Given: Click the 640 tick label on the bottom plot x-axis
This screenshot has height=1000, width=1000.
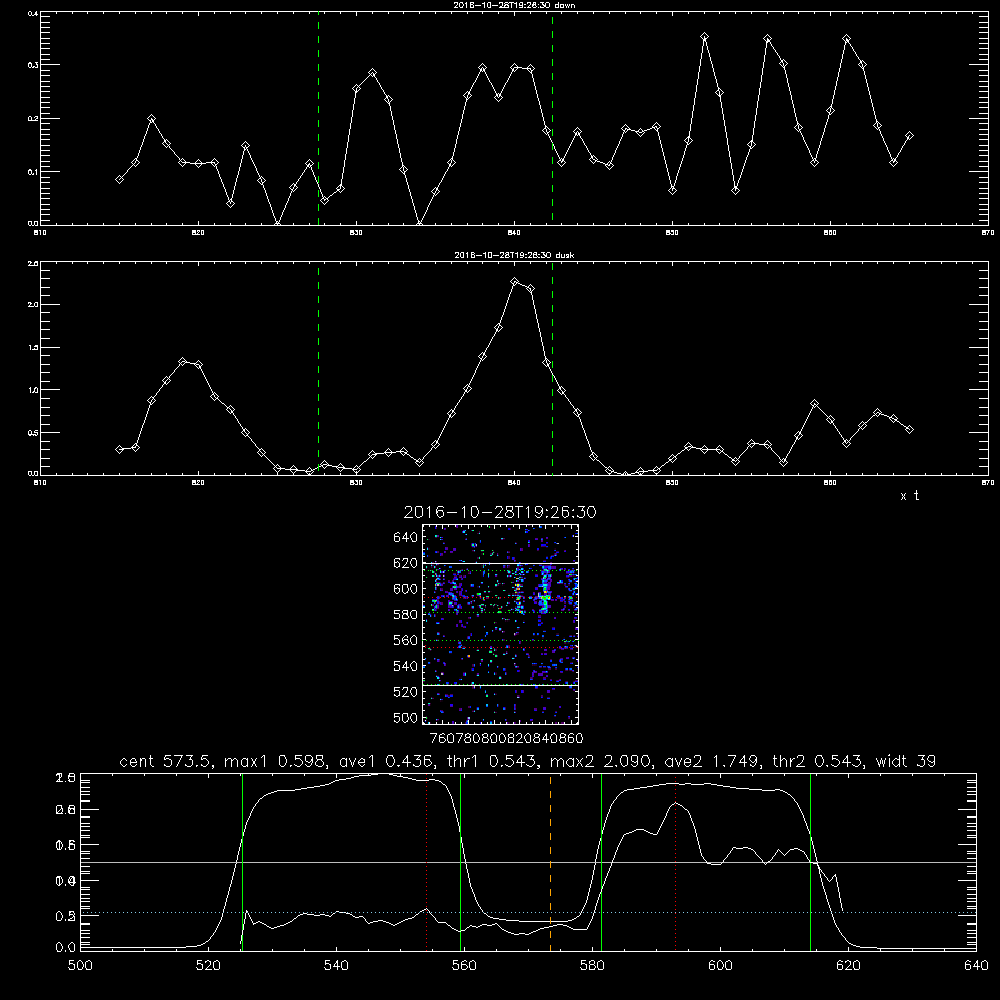Looking at the screenshot, I should 976,966.
